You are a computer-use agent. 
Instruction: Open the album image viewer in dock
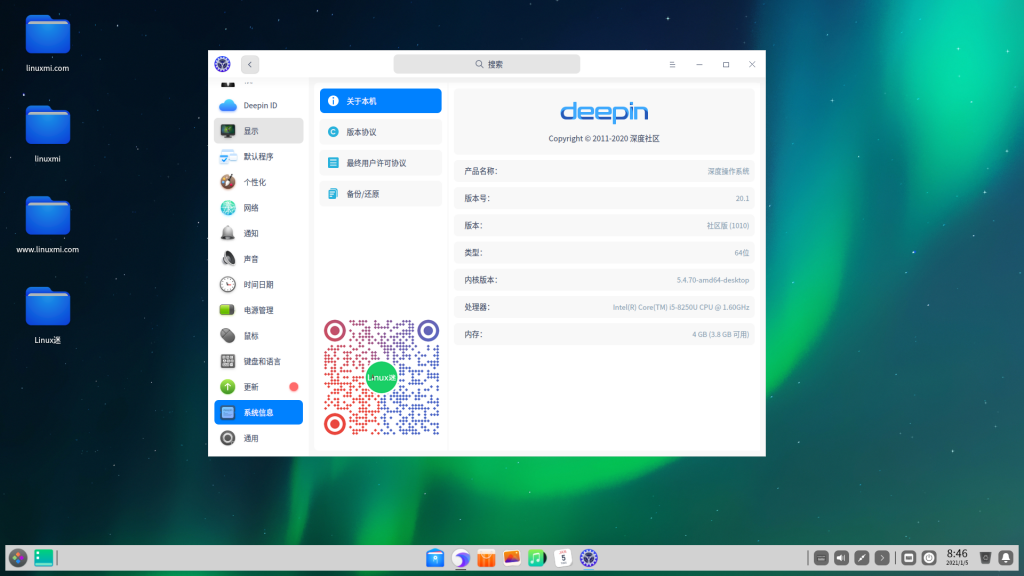coord(511,558)
